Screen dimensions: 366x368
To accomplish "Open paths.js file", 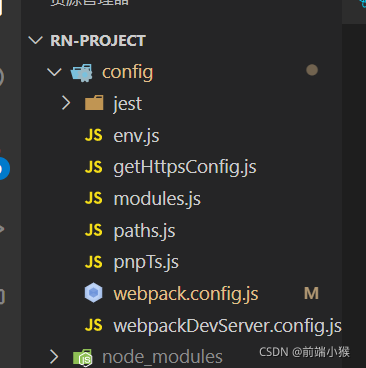I will click(x=144, y=231).
